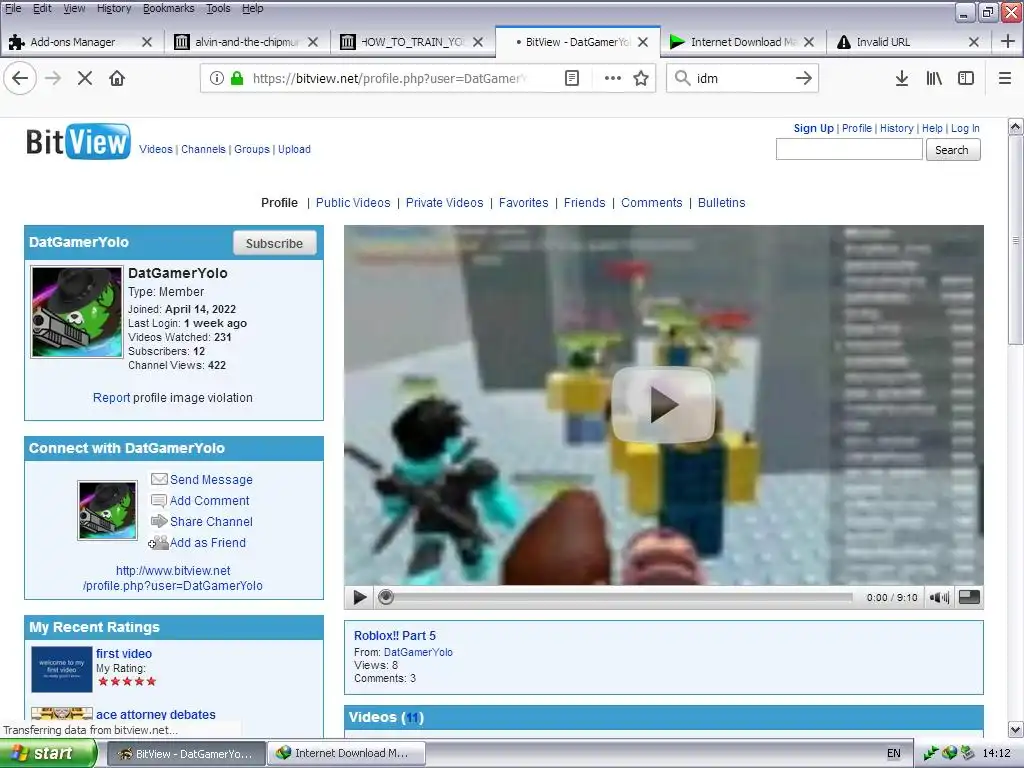Toggle video player fullscreen size

969,597
